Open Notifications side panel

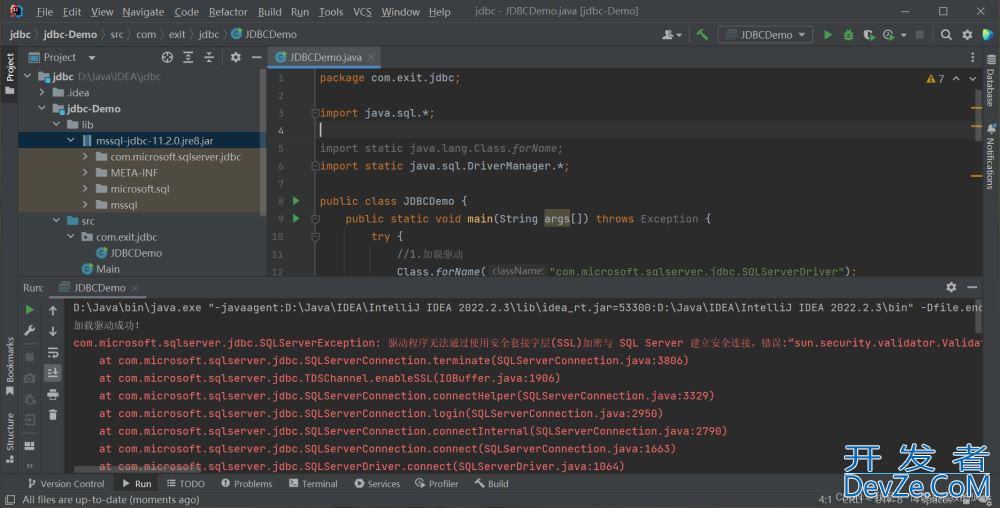pyautogui.click(x=990, y=157)
